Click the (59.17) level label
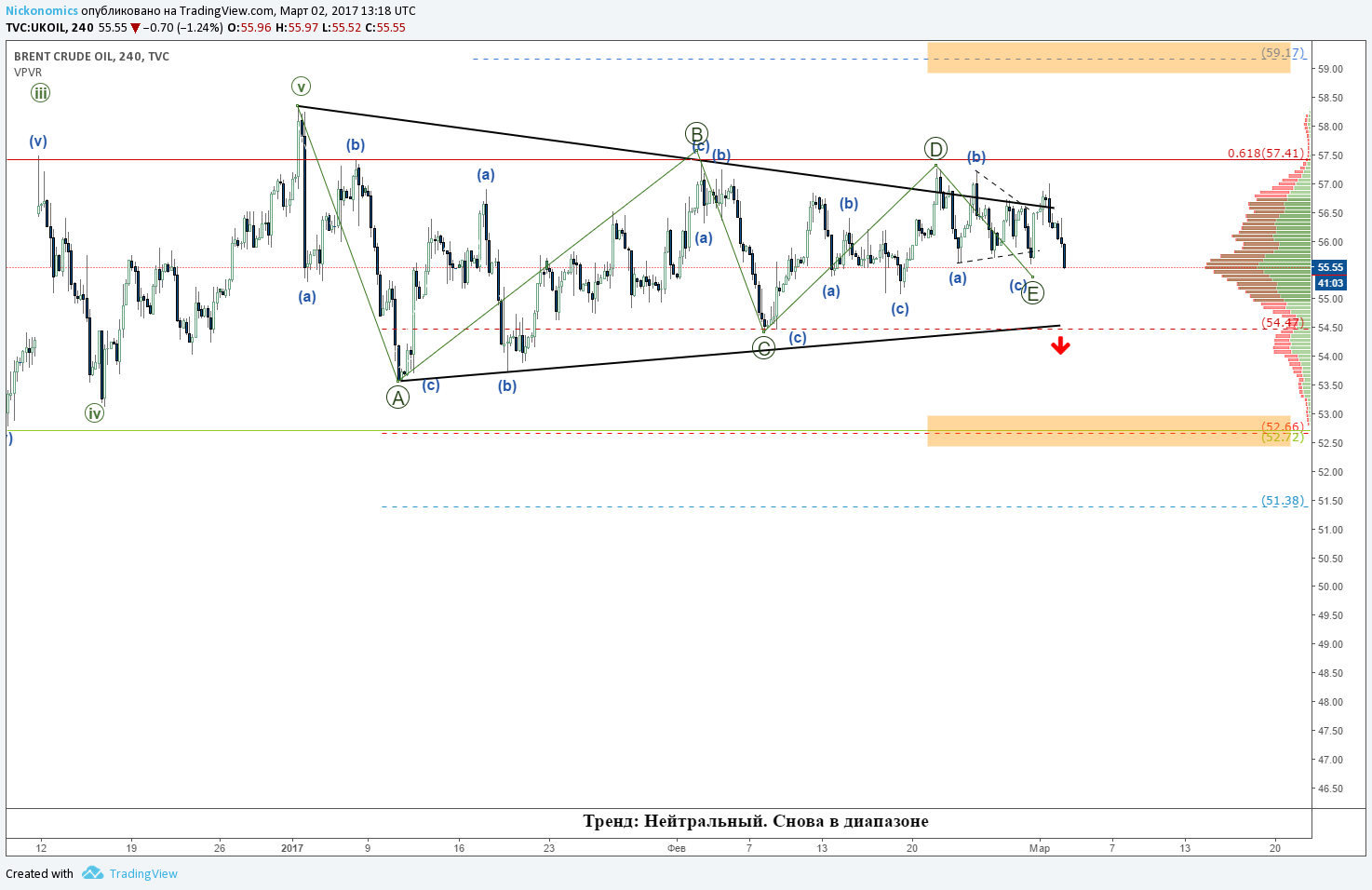The image size is (1372, 890). tap(1283, 53)
